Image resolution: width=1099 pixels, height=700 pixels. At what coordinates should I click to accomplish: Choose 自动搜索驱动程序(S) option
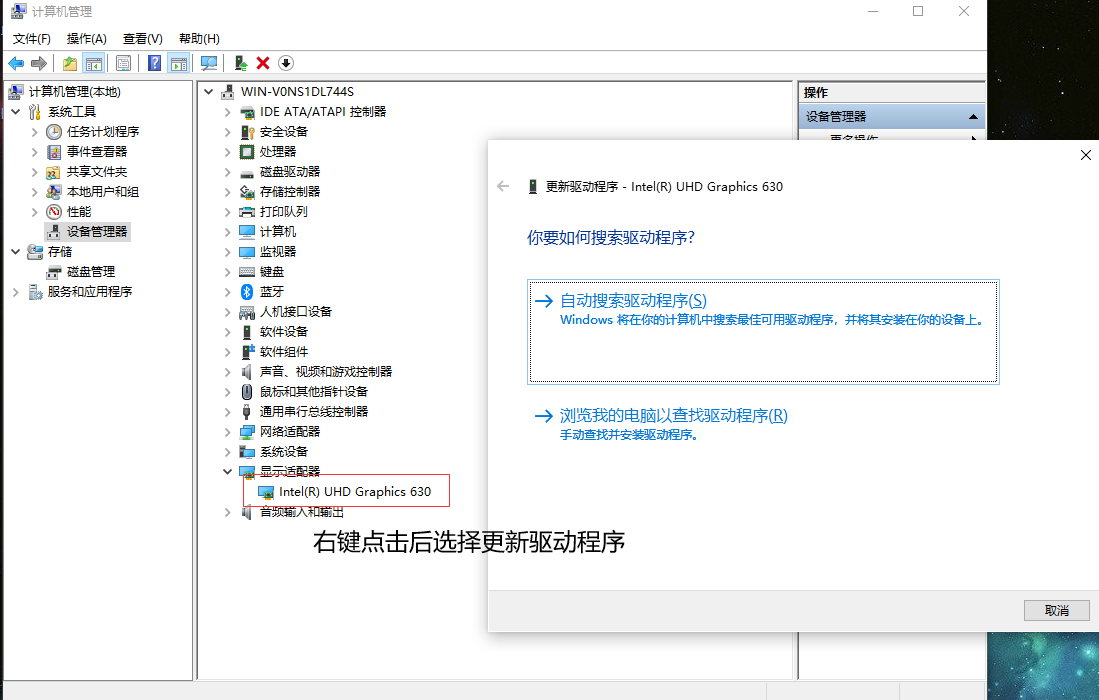763,332
